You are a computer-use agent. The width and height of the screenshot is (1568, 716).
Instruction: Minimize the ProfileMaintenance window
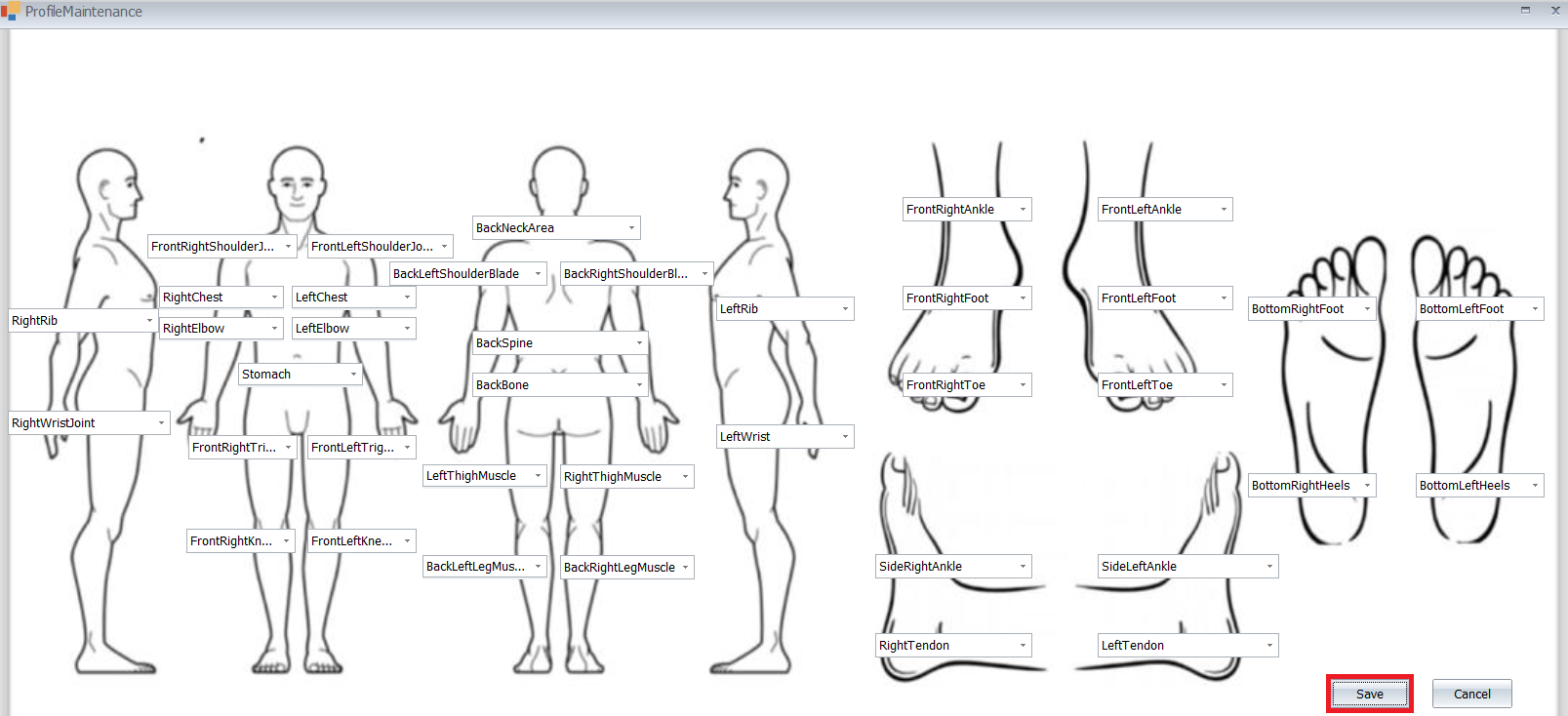click(x=1525, y=11)
